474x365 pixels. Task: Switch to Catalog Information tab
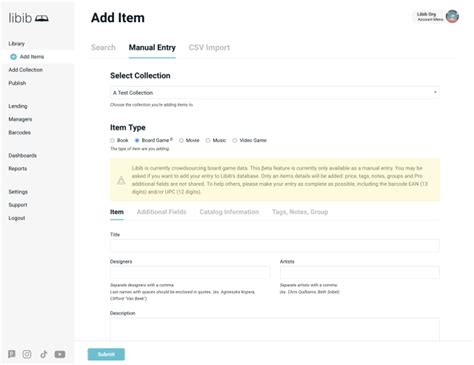229,212
